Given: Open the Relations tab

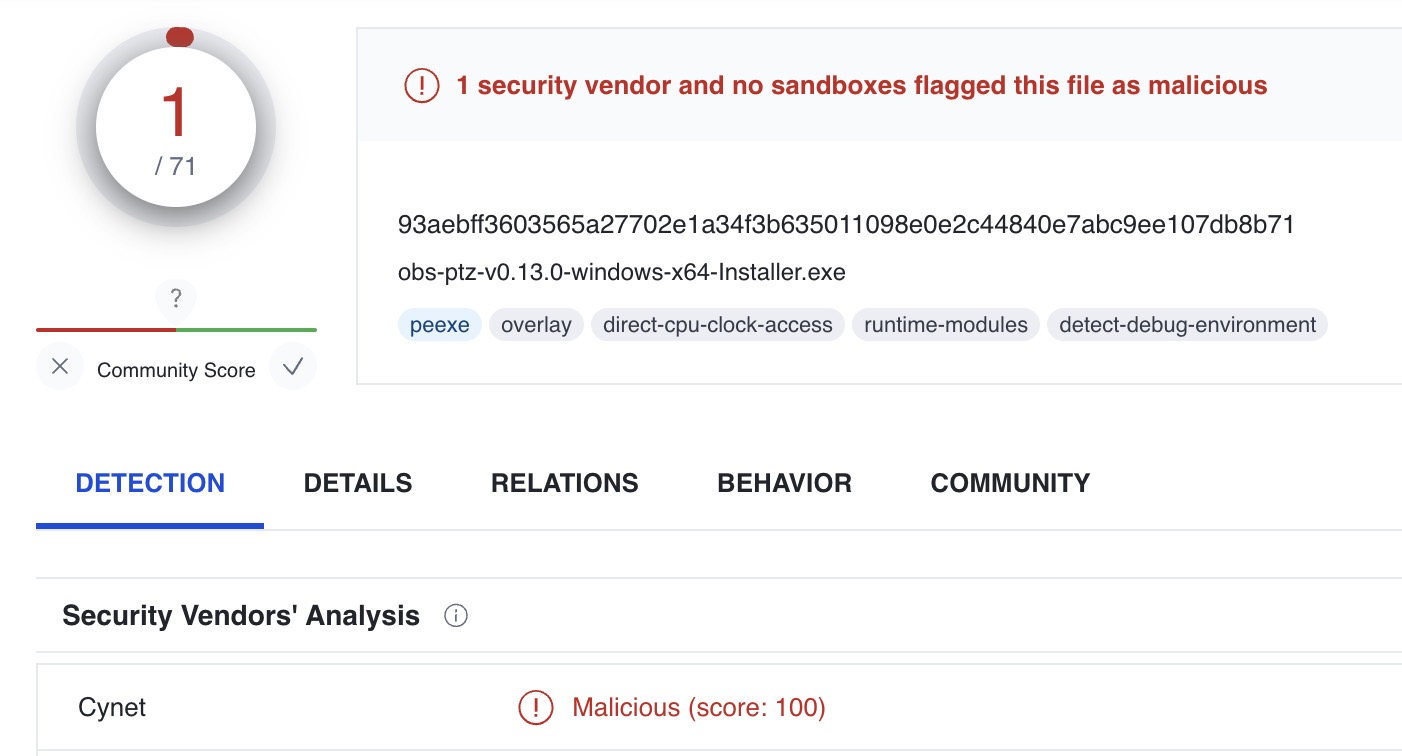Looking at the screenshot, I should pyautogui.click(x=564, y=483).
